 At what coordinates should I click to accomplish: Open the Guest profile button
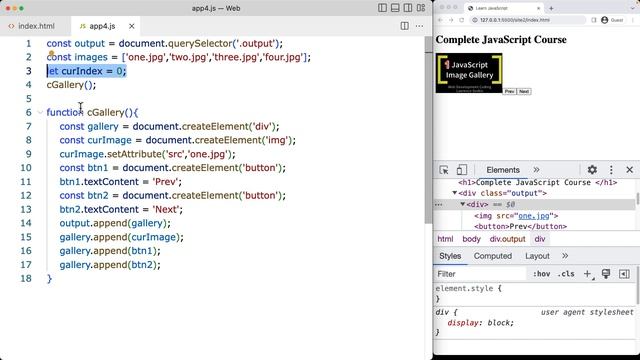pos(612,20)
